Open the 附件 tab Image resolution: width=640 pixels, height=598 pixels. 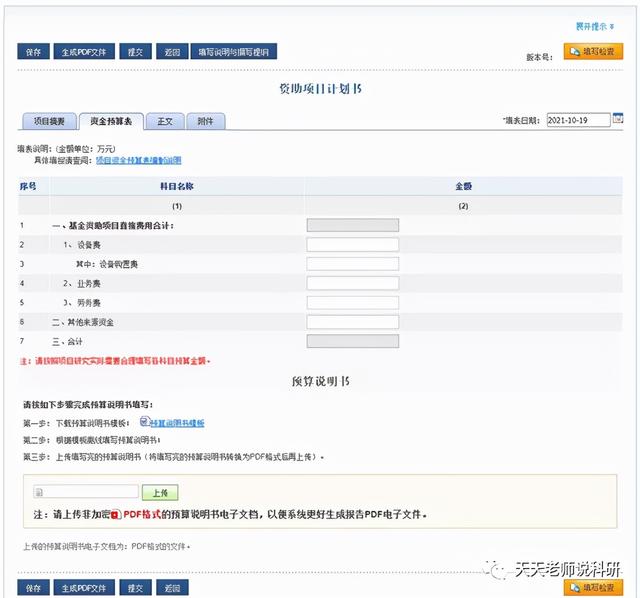(206, 121)
